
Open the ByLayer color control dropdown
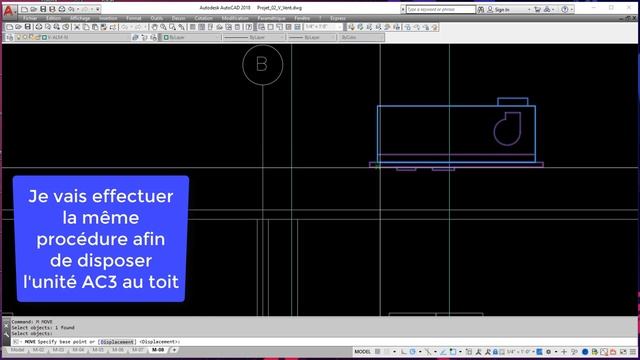point(191,38)
